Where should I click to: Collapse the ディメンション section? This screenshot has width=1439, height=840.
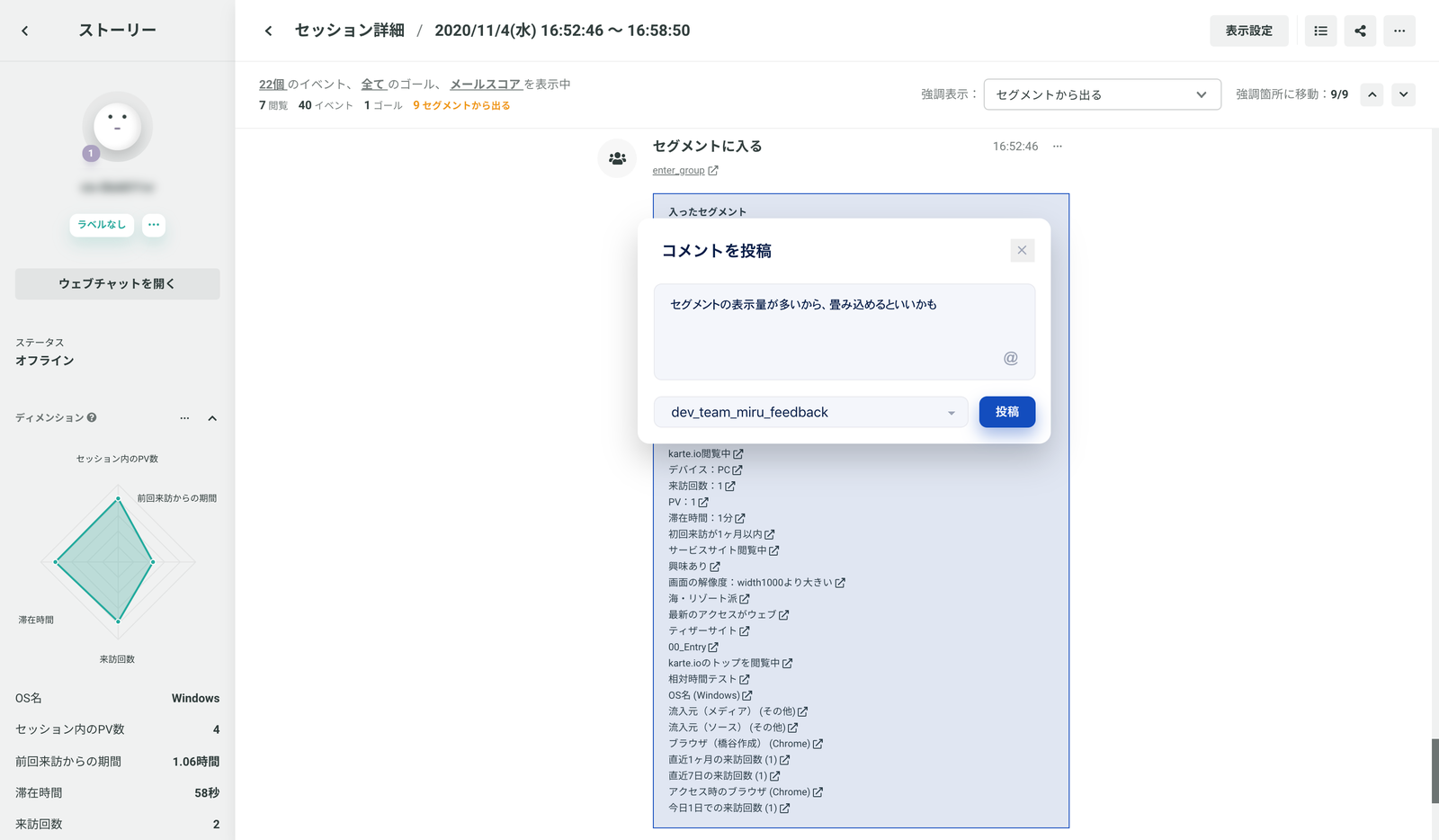(212, 418)
